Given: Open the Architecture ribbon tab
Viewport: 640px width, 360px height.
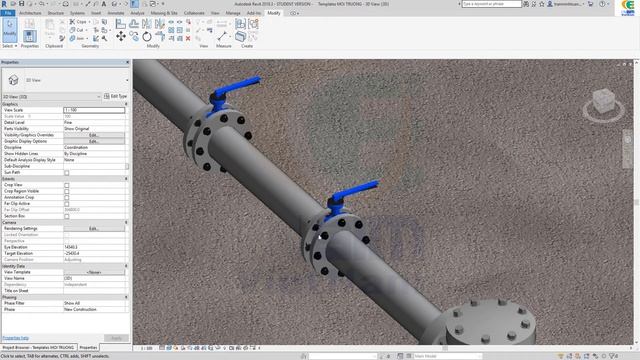Looking at the screenshot, I should click(x=30, y=13).
